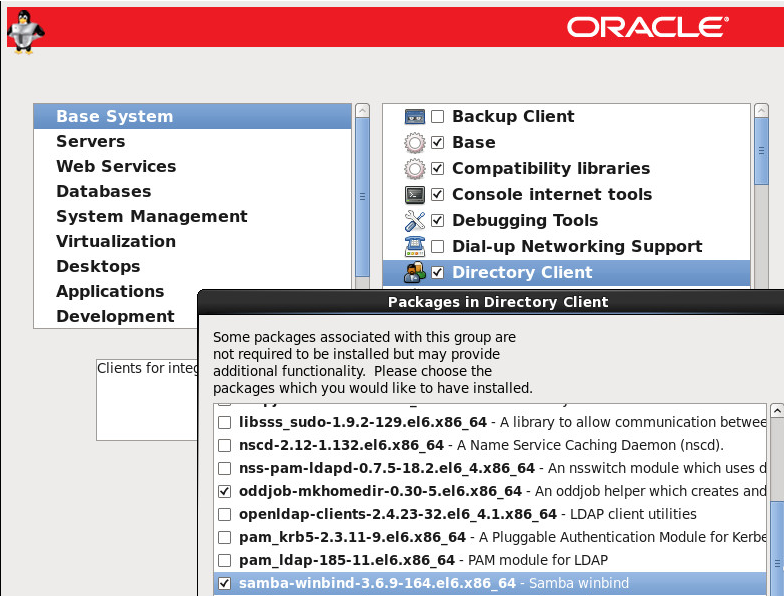Enable the Backup Client checkbox
This screenshot has width=784, height=596.
coord(438,116)
